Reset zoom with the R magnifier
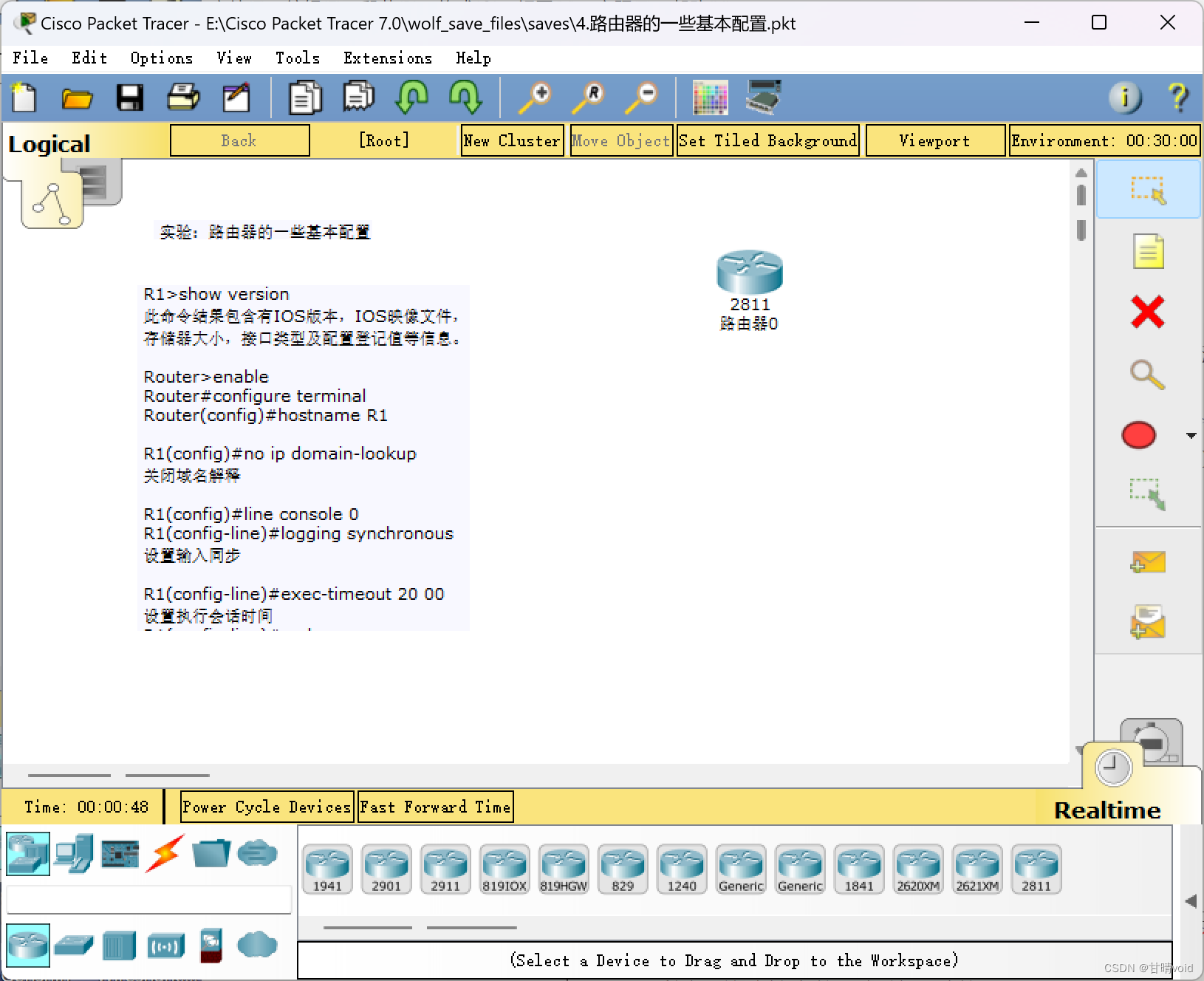Screen dimensions: 1204x981 click(x=588, y=97)
